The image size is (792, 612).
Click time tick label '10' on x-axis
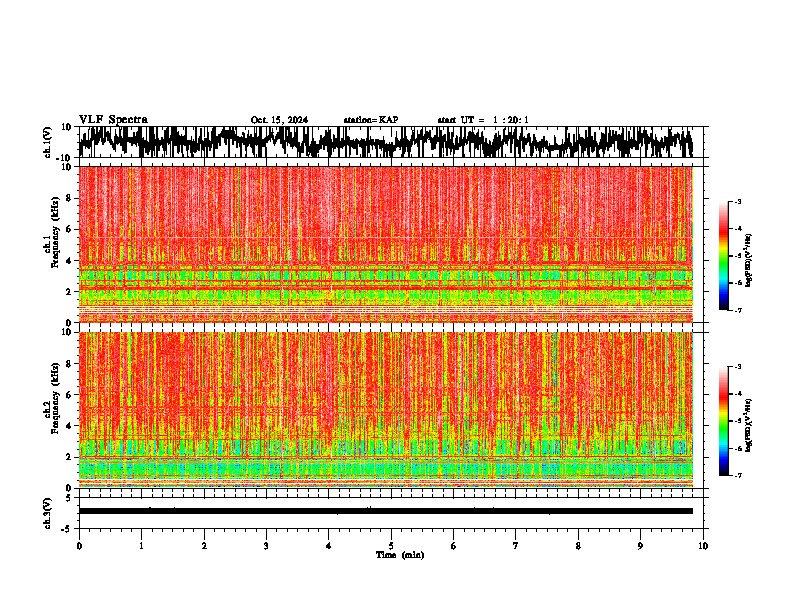coord(703,546)
